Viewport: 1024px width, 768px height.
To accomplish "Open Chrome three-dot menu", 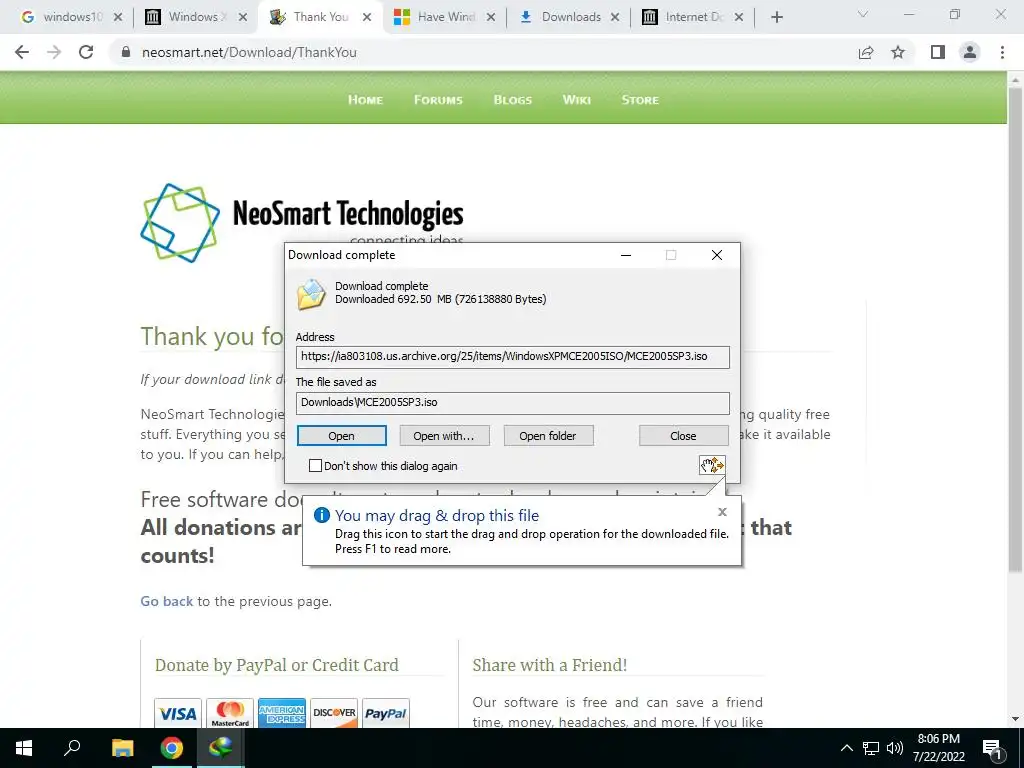I will pos(1002,52).
